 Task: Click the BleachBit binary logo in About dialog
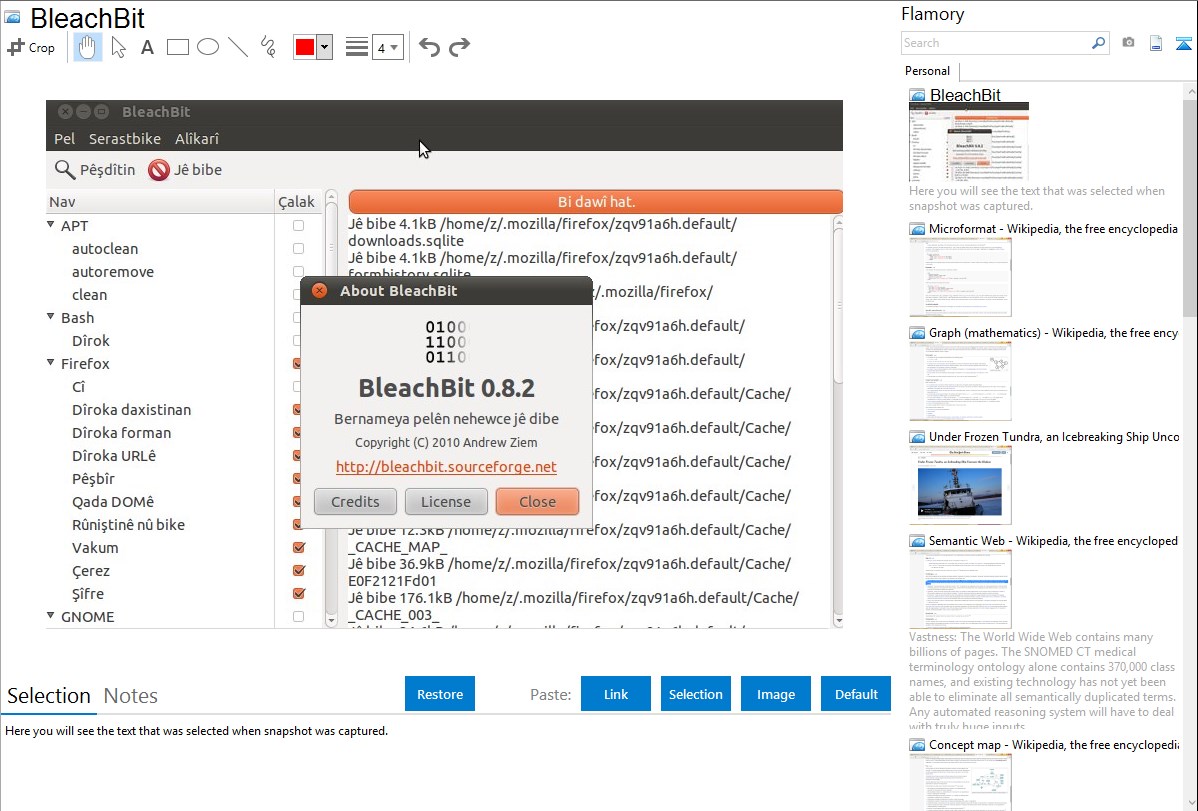[x=445, y=342]
